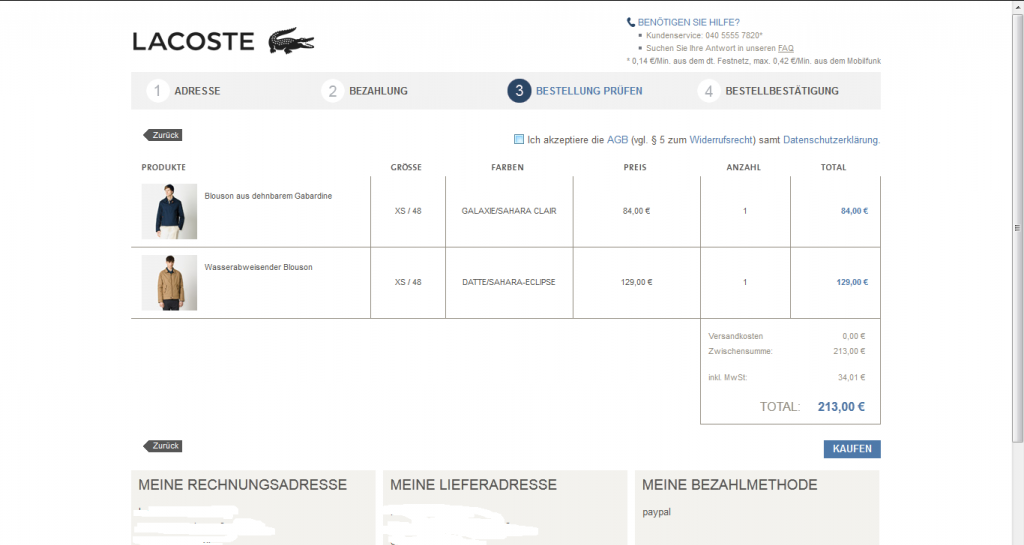1024x545 pixels.
Task: Click the navy Gabardine blouson thumbnail
Action: pos(169,211)
